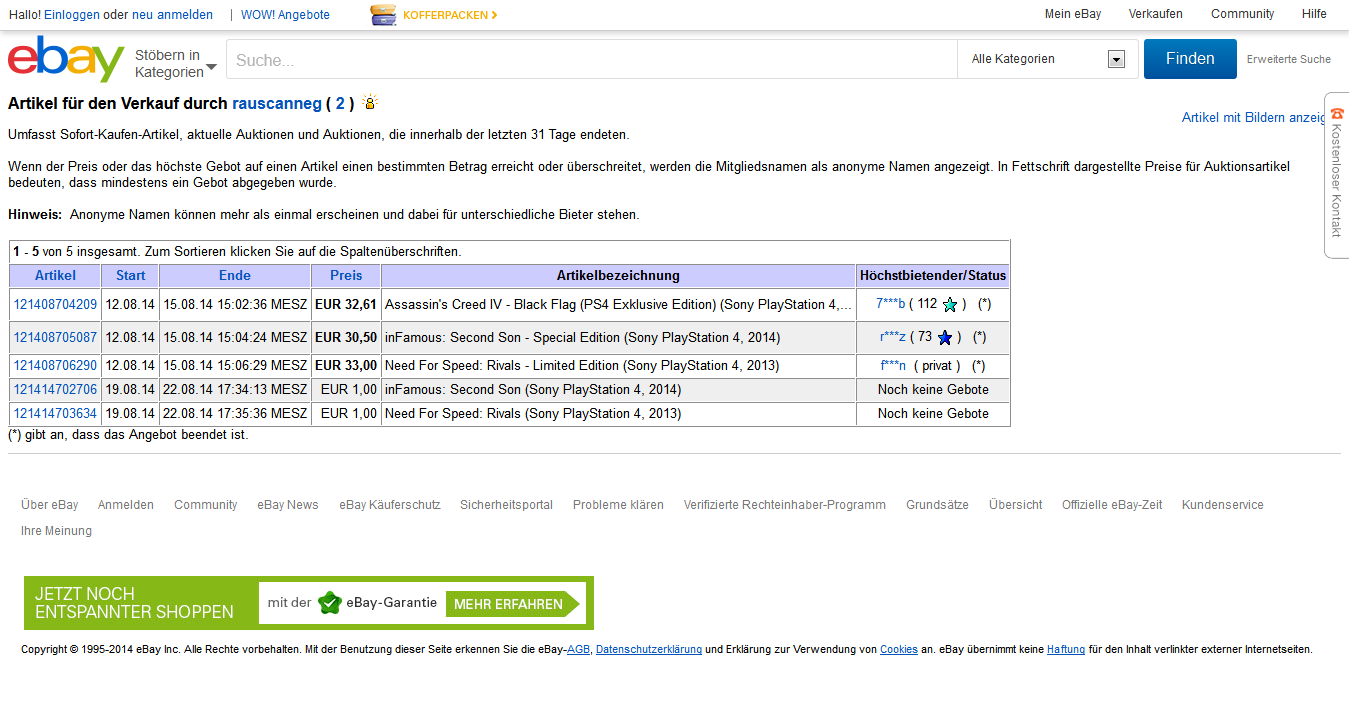The height and width of the screenshot is (708, 1349).
Task: Click the neu anmelden link
Action: coord(172,15)
